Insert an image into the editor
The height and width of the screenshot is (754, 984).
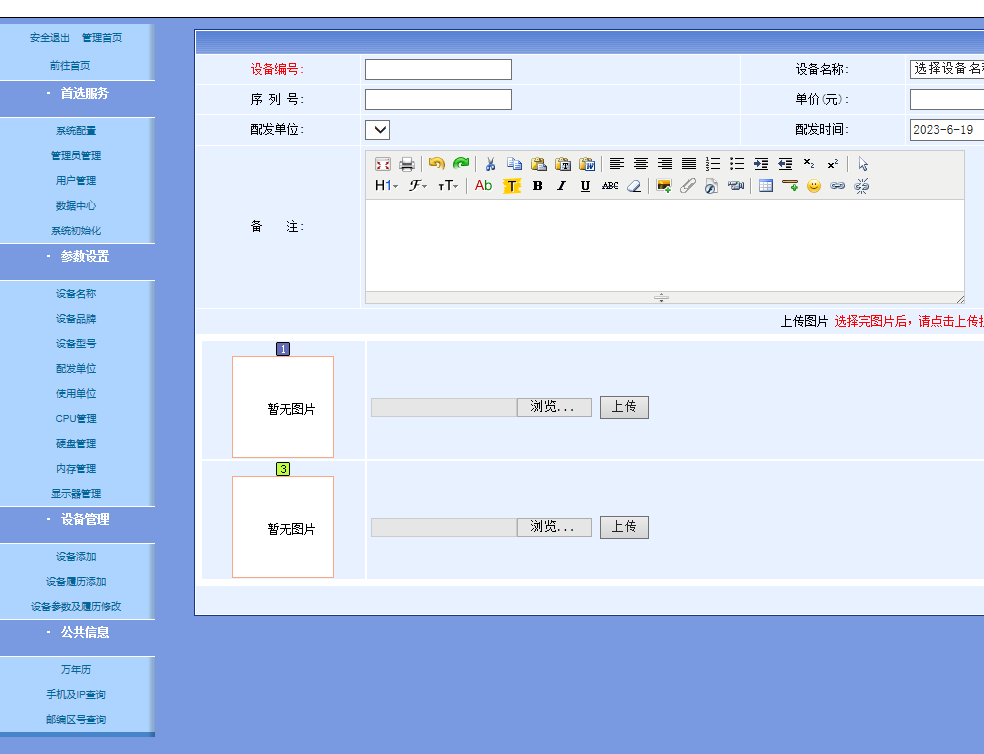coord(663,186)
